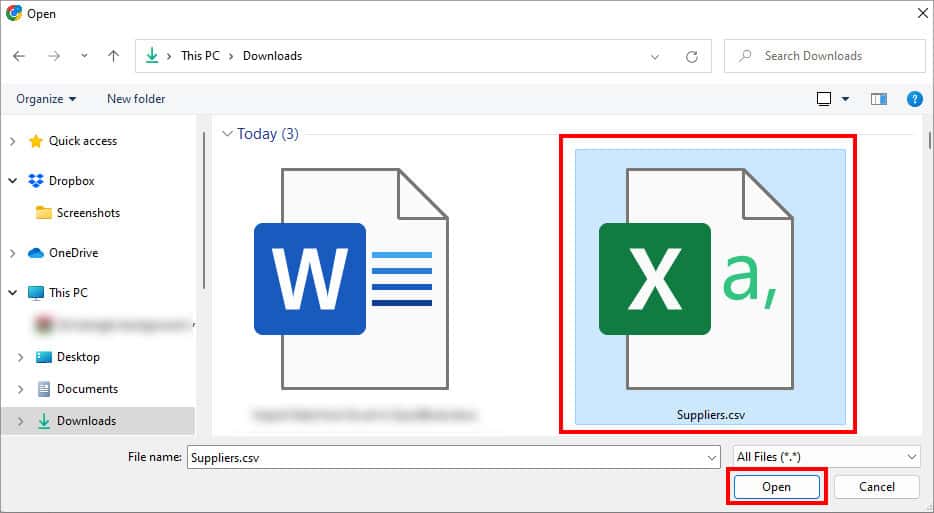Click the Chrome icon in title bar
The width and height of the screenshot is (934, 513).
(x=14, y=13)
